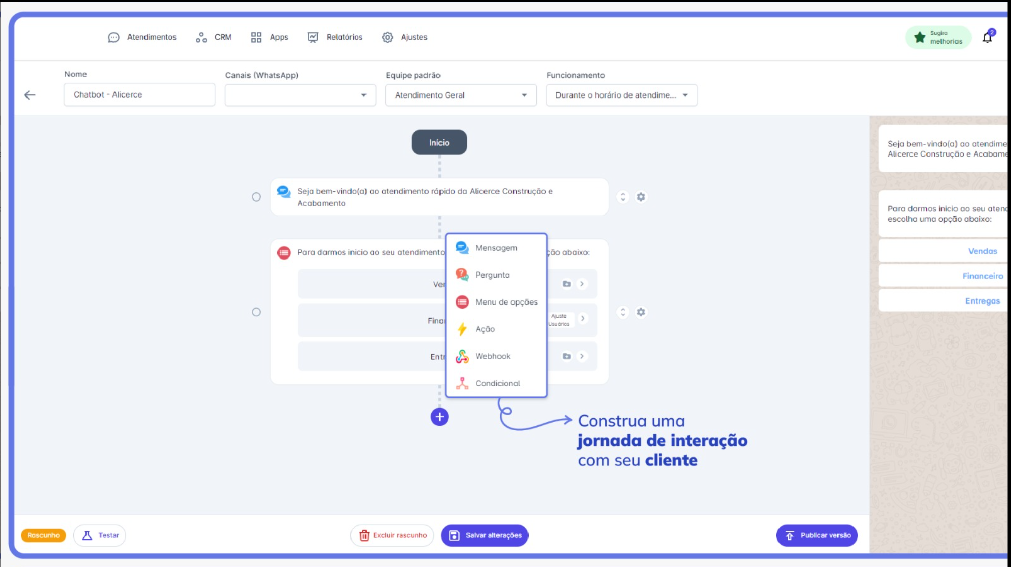Select radio button beside options menu block
Screen dimensions: 1011x567
coord(256,312)
